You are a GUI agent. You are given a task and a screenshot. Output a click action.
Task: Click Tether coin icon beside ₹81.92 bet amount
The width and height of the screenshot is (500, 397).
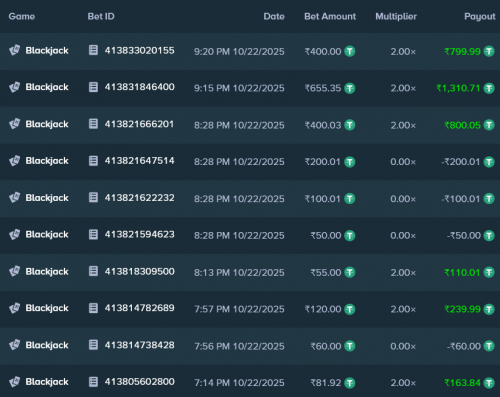[350, 383]
